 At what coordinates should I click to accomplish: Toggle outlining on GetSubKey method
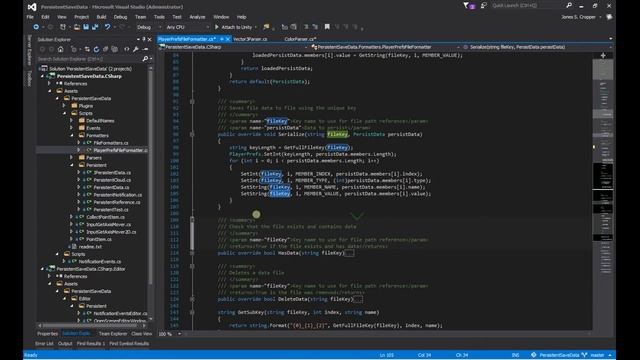[192, 312]
